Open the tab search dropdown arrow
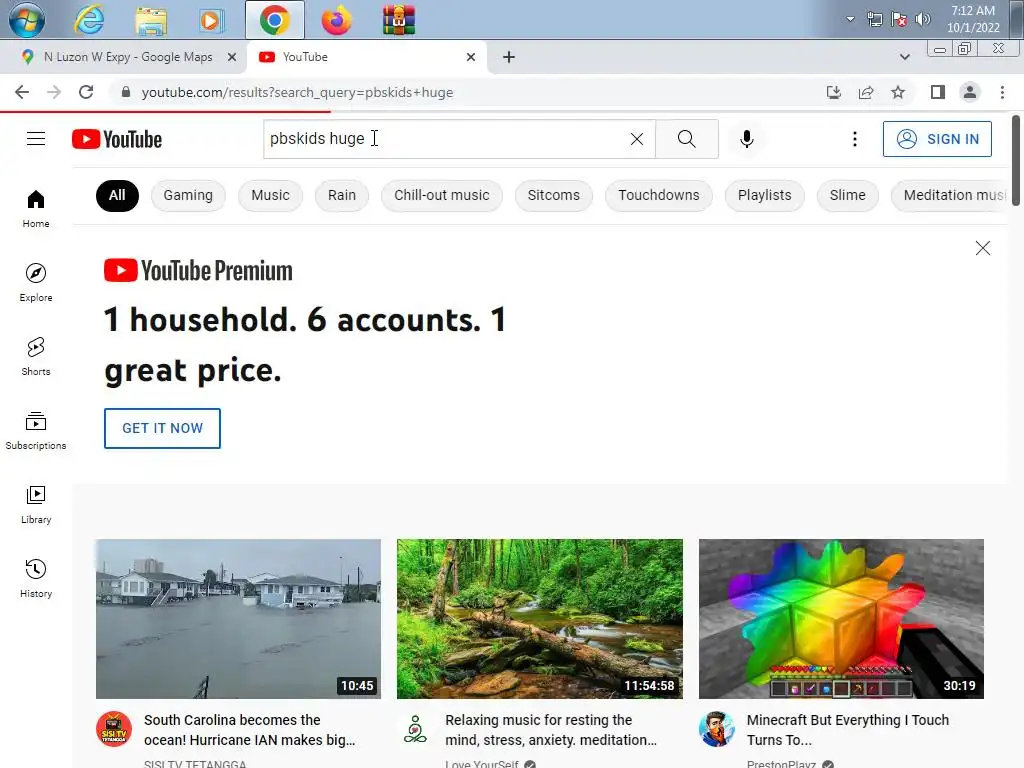This screenshot has width=1024, height=768. point(904,57)
